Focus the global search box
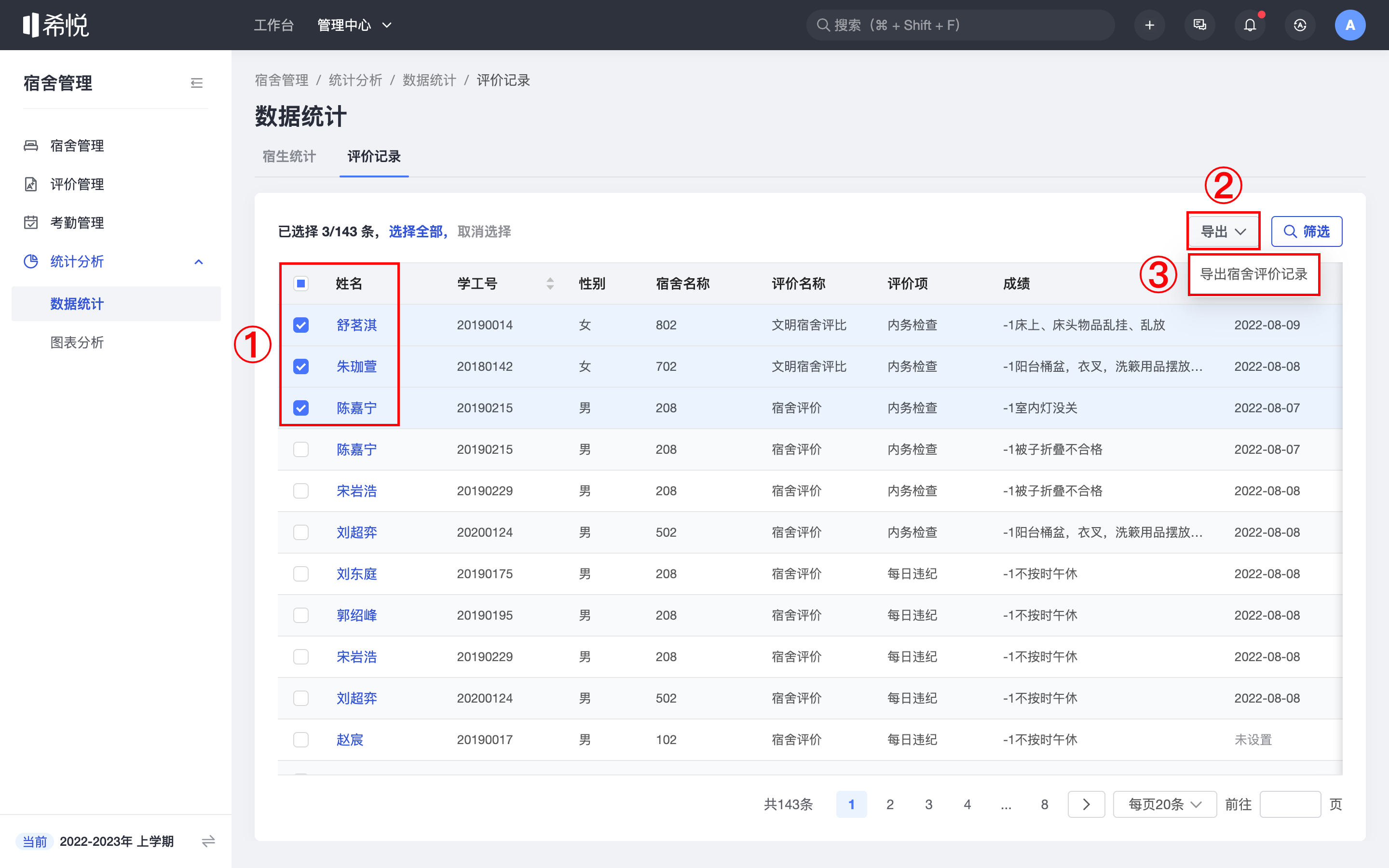Image resolution: width=1389 pixels, height=868 pixels. pos(960,25)
